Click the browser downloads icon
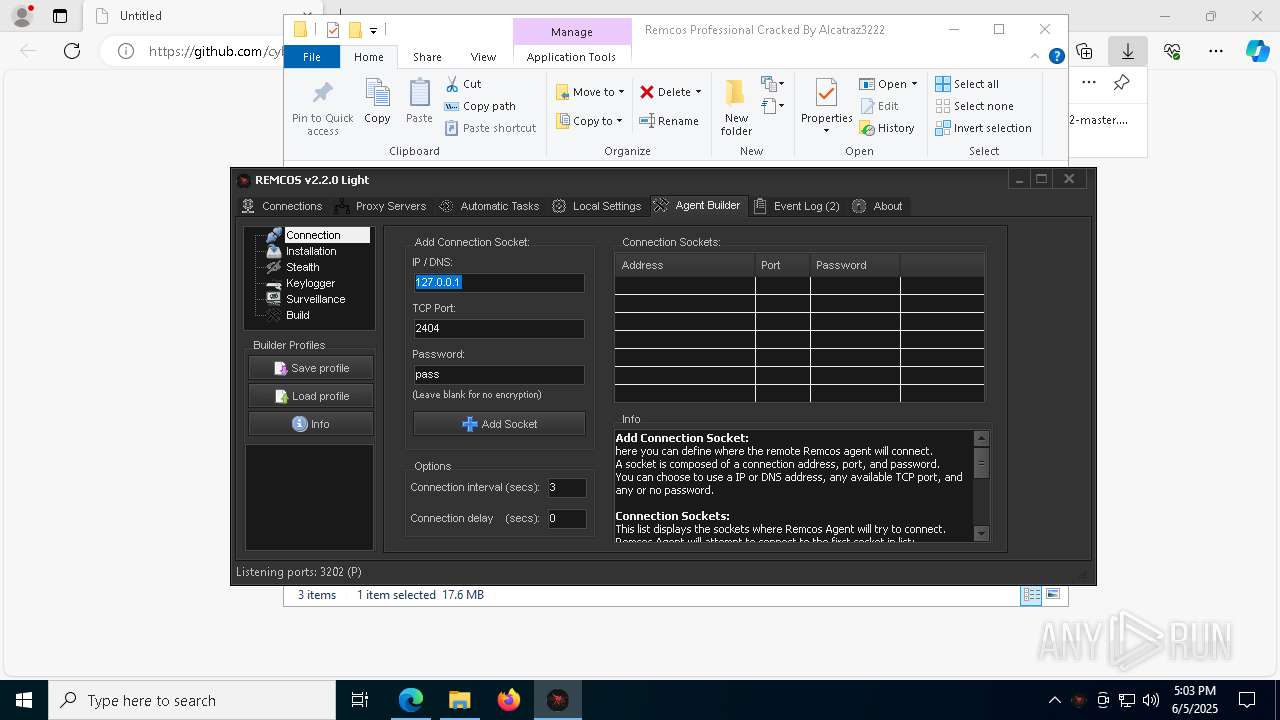Viewport: 1280px width, 720px height. [1128, 51]
